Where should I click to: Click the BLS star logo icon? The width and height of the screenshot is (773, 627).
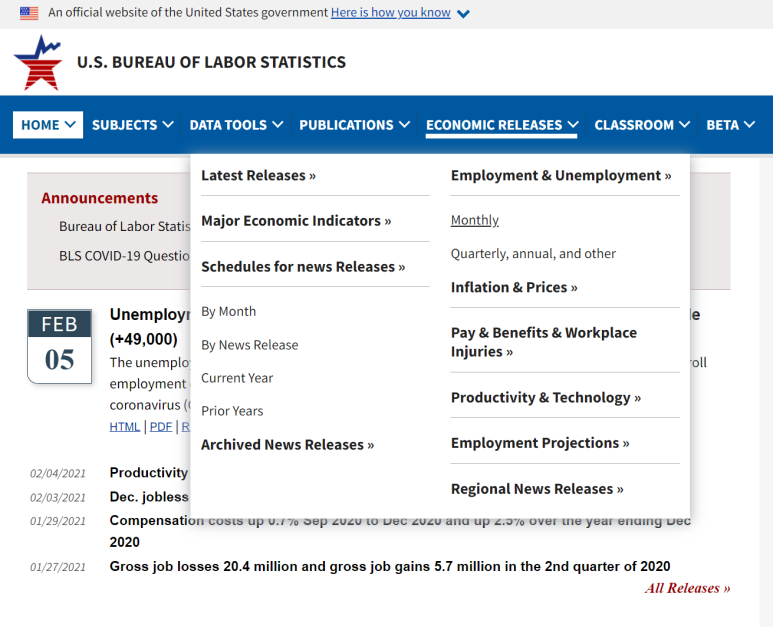point(38,63)
